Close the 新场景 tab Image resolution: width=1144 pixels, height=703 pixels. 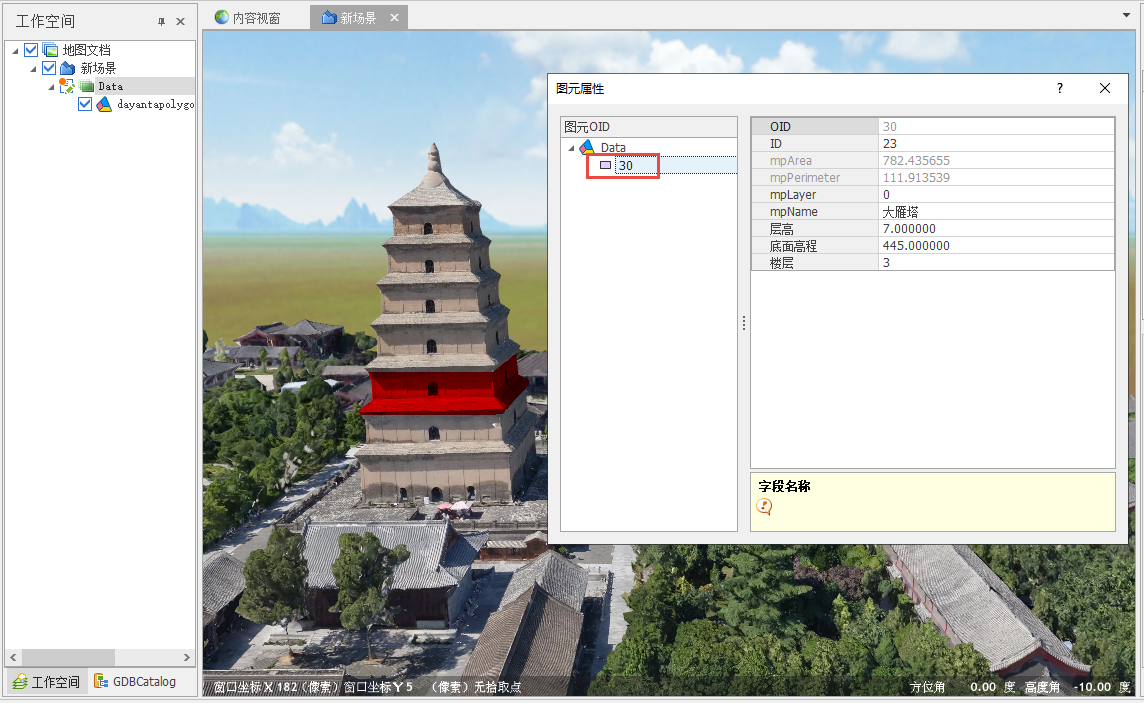click(394, 18)
